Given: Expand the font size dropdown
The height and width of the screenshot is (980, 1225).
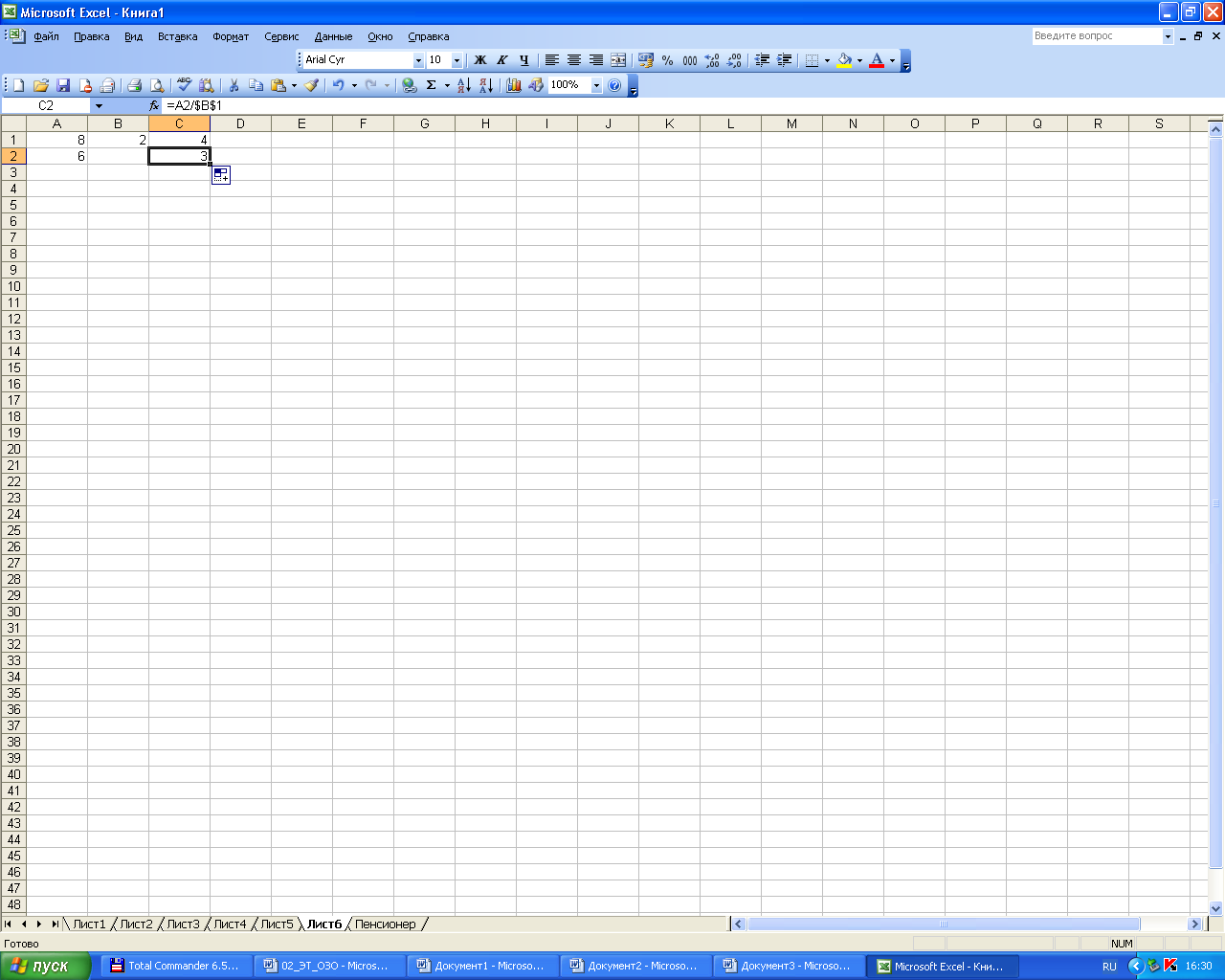Looking at the screenshot, I should point(457,60).
